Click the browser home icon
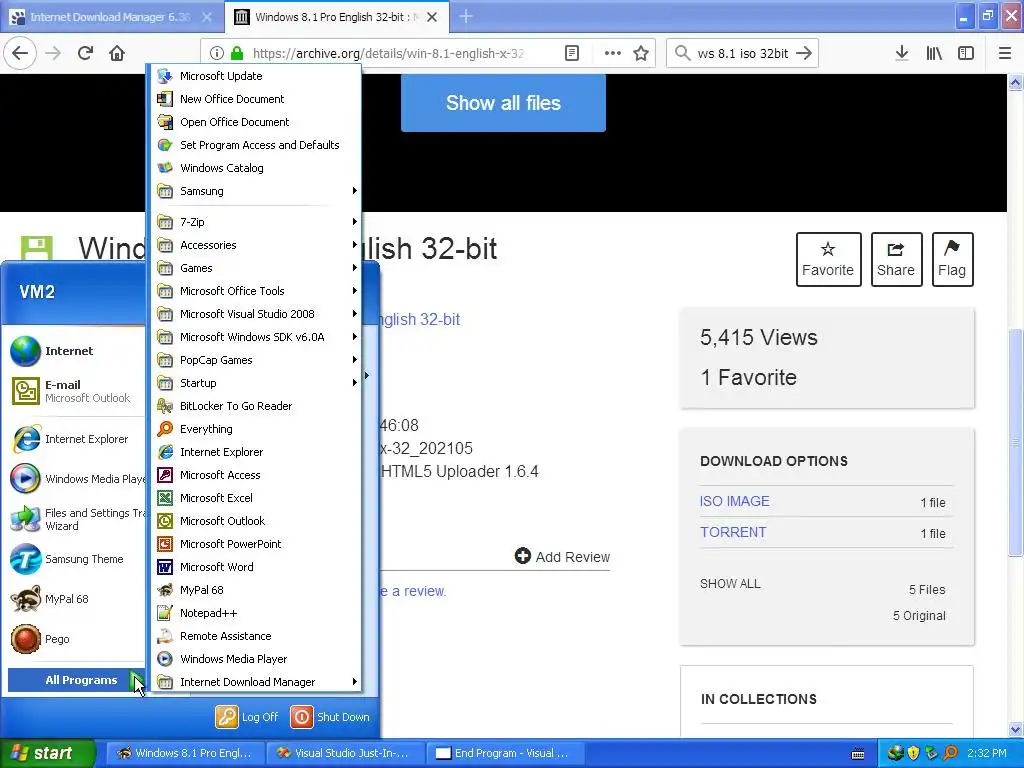 pyautogui.click(x=117, y=53)
